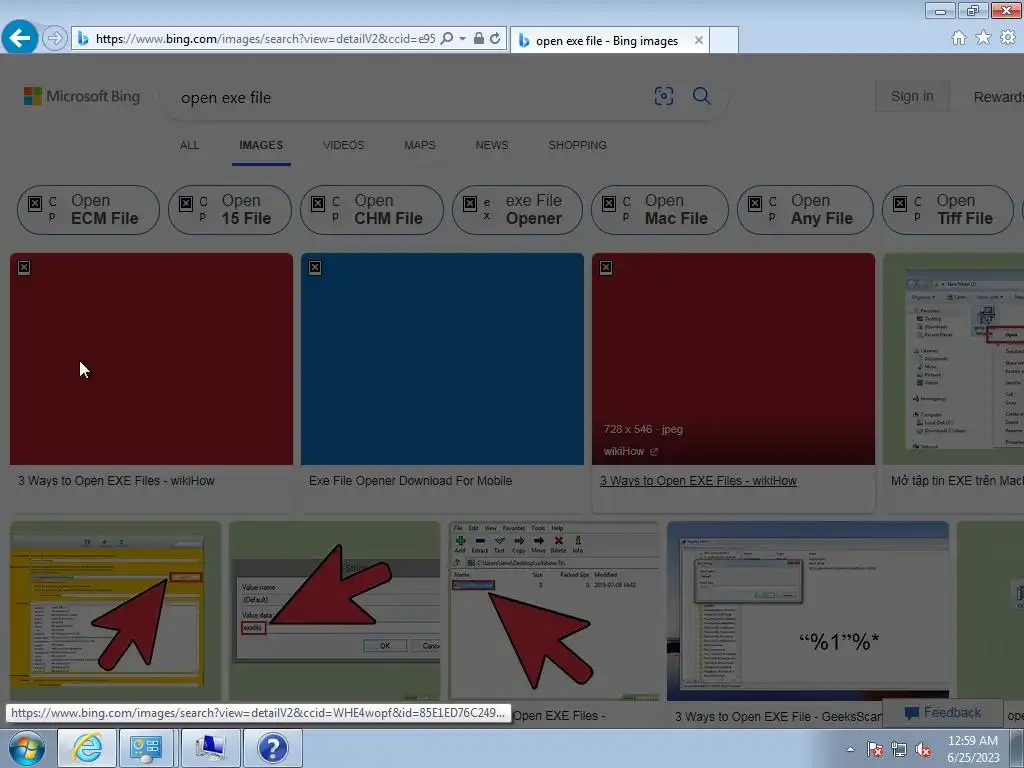Choose the 'Open CHM File' suggestion chip
Viewport: 1024px width, 768px height.
click(x=372, y=210)
